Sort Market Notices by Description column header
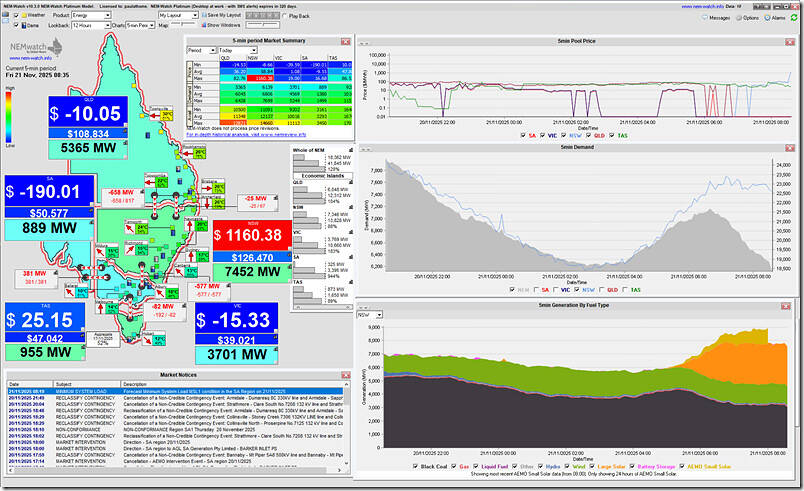804x491 pixels. [x=232, y=384]
